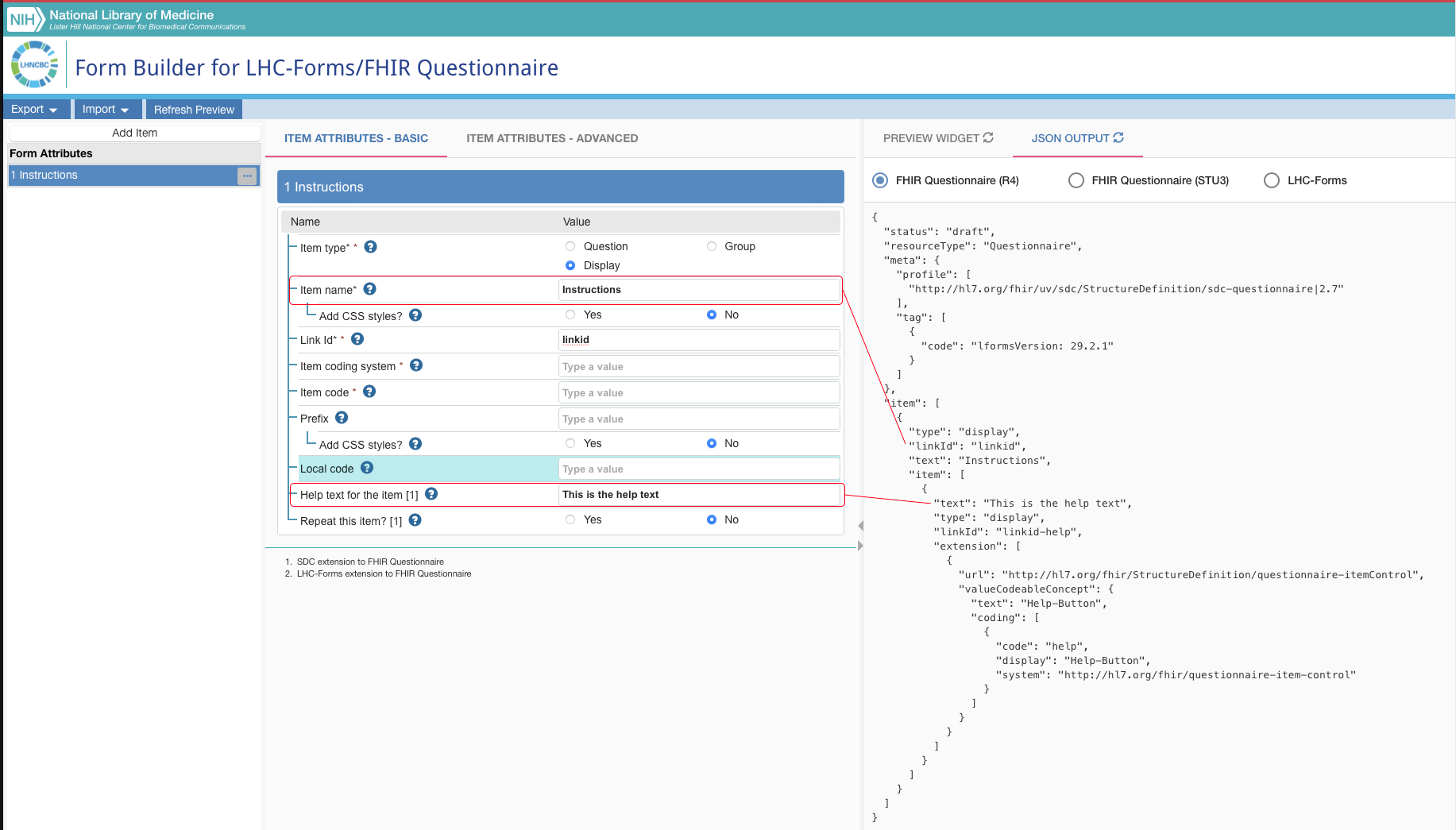Choose Yes for Repeat this item

pos(570,519)
